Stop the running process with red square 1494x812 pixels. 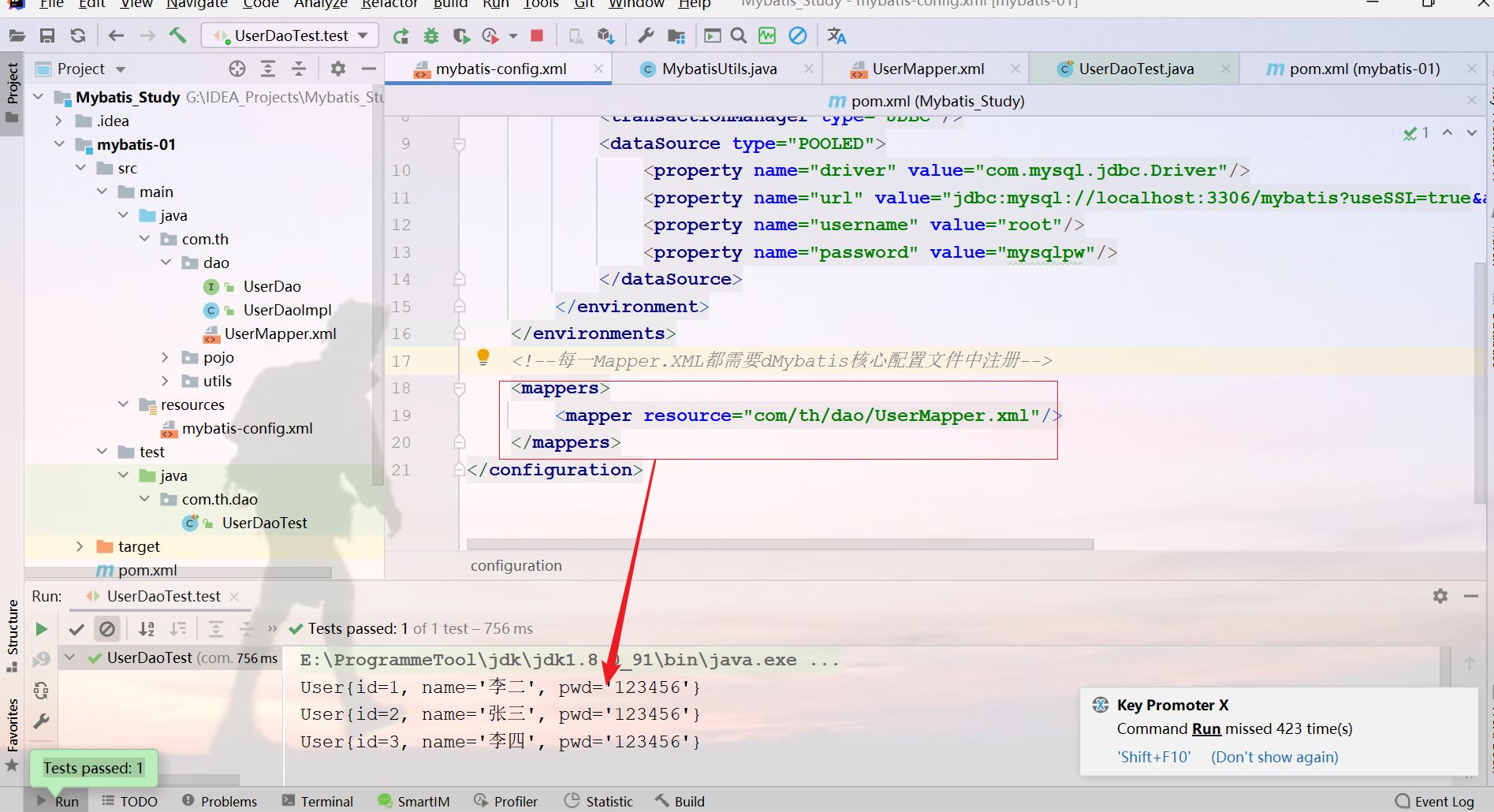[x=537, y=35]
